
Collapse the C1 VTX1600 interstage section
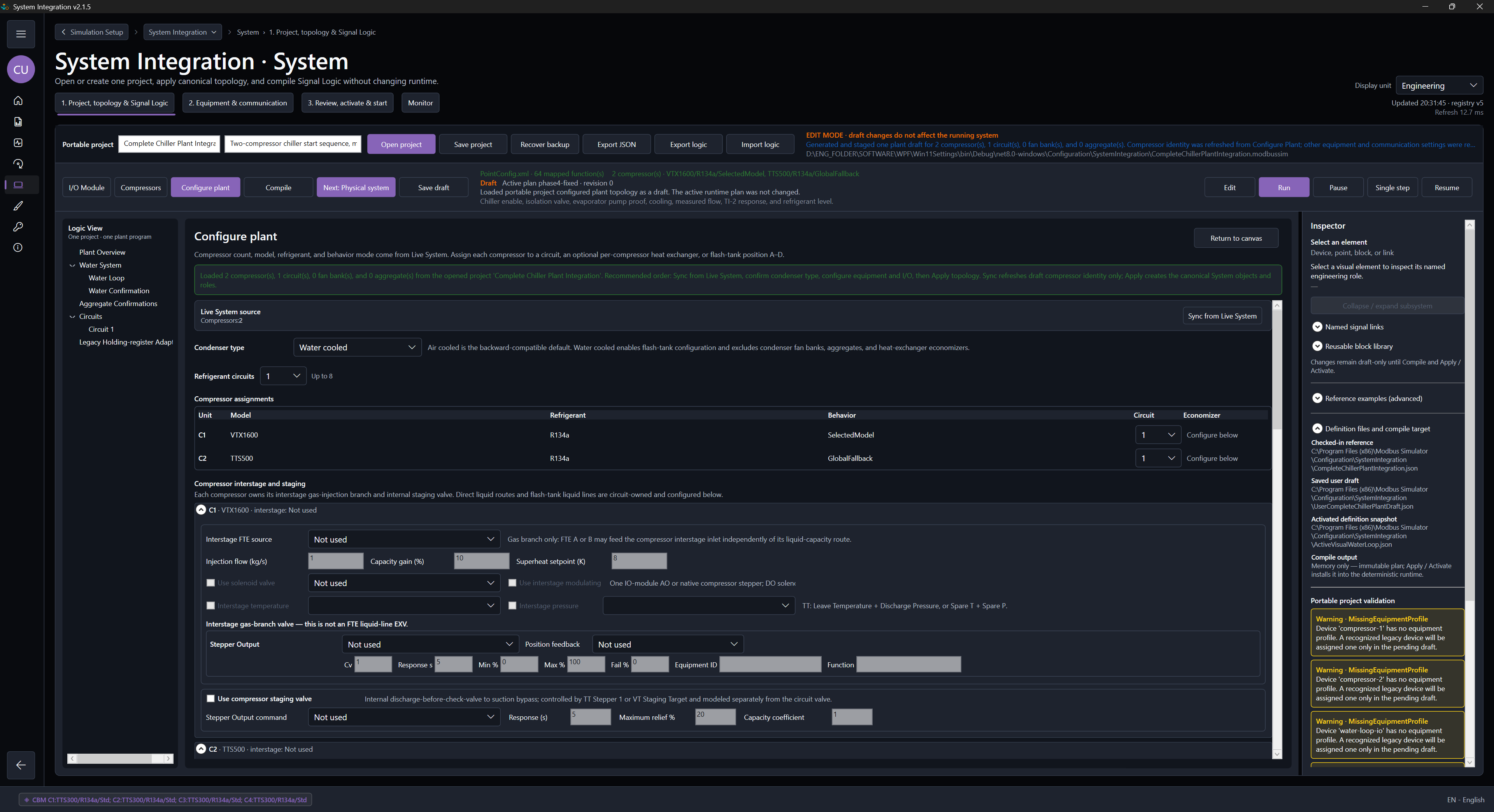[x=201, y=509]
